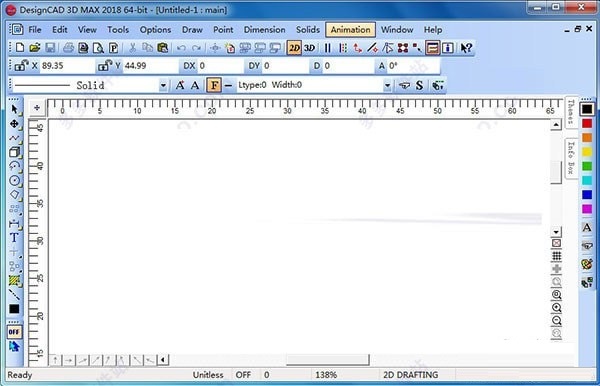This screenshot has width=600, height=386.
Task: Select the Text tool
Action: [x=14, y=238]
